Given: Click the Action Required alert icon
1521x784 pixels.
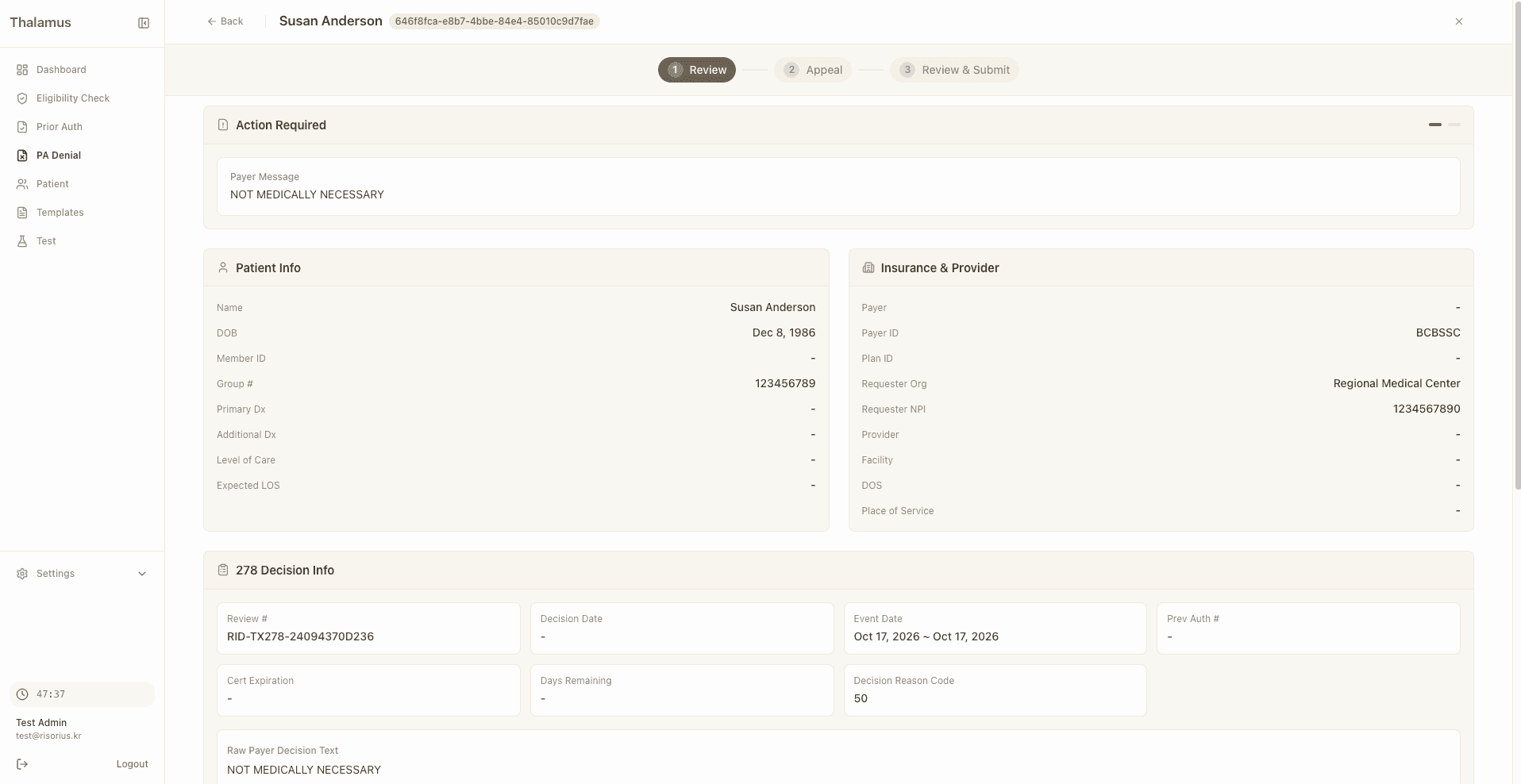Looking at the screenshot, I should [x=223, y=125].
